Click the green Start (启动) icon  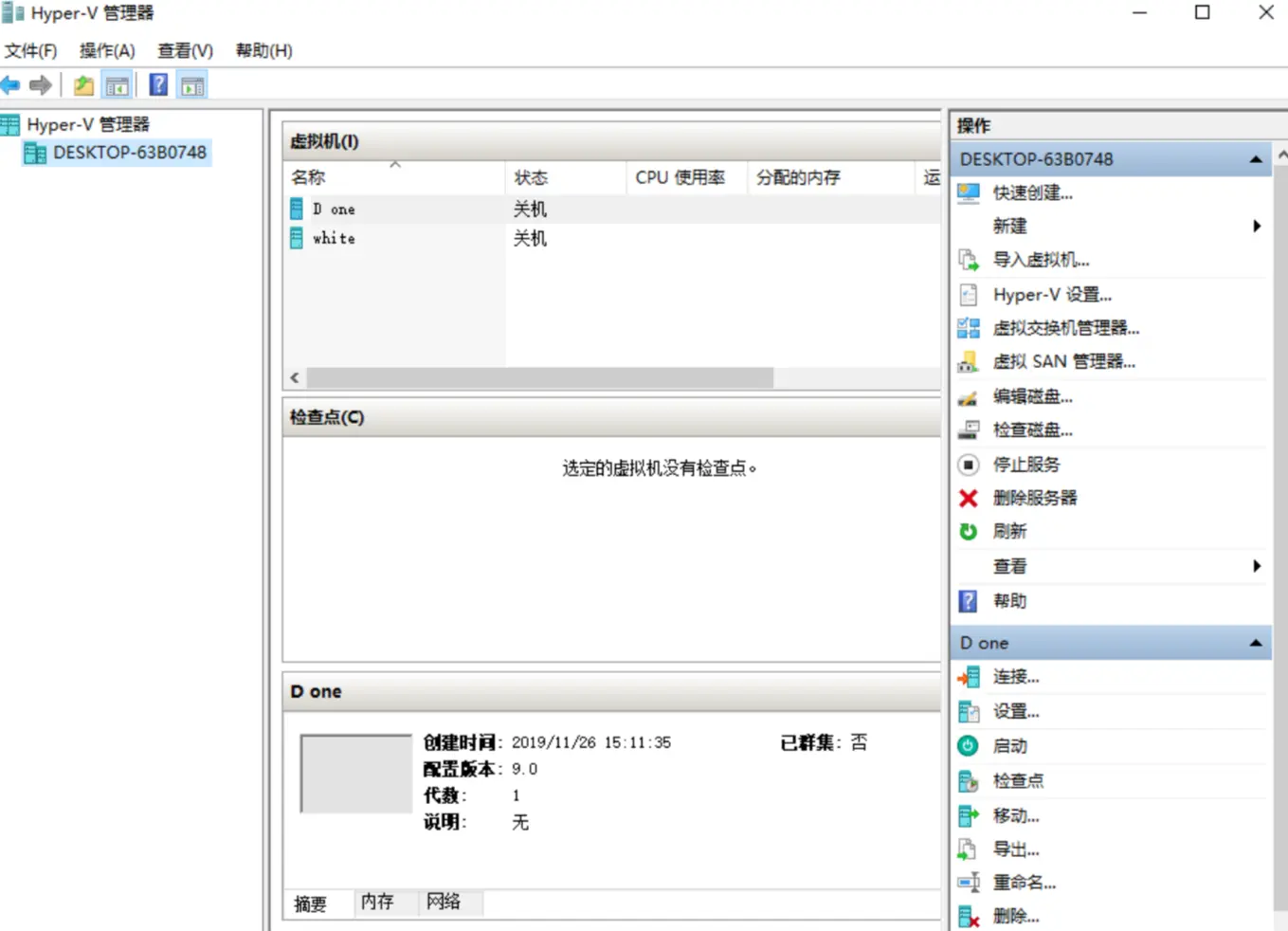pyautogui.click(x=969, y=746)
